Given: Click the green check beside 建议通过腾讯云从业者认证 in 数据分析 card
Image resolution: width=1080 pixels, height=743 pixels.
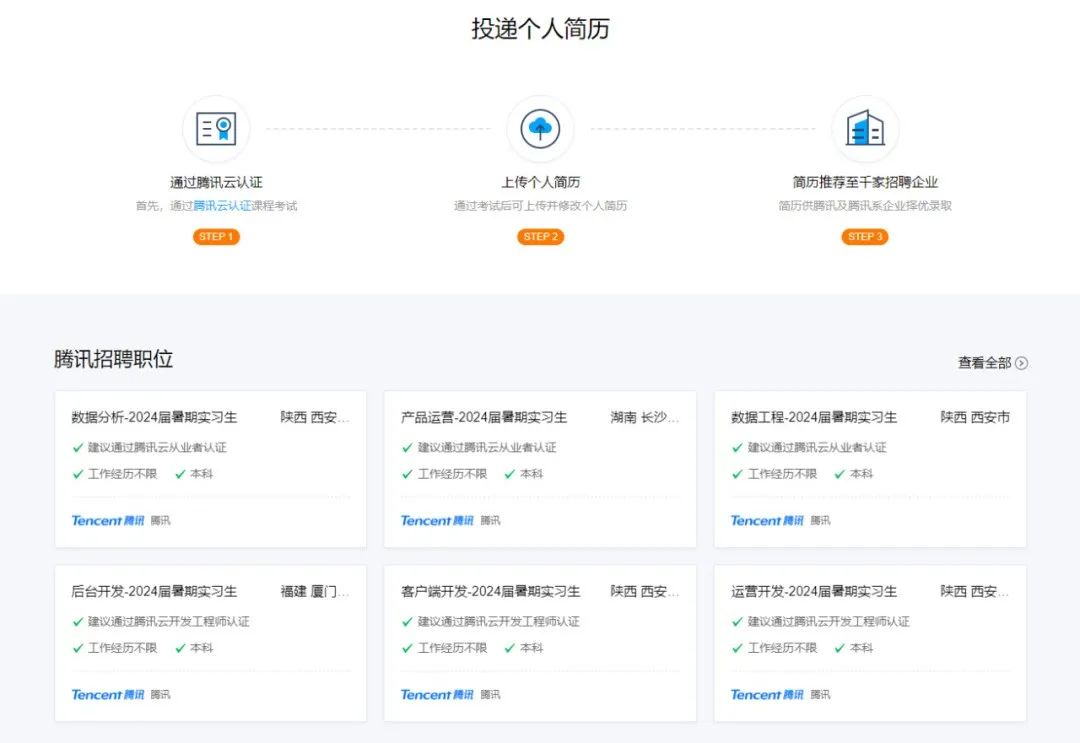Looking at the screenshot, I should (78, 448).
